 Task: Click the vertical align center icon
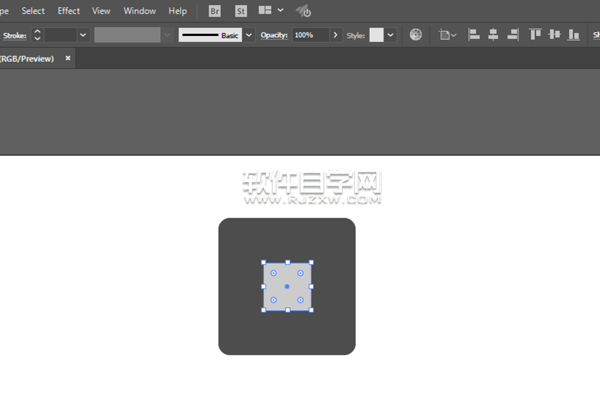pos(554,35)
